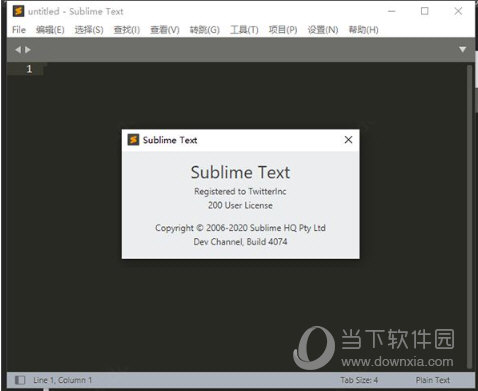Click the Registered to TwitterInc text
Viewport: 478px width, 391px height.
(x=240, y=191)
